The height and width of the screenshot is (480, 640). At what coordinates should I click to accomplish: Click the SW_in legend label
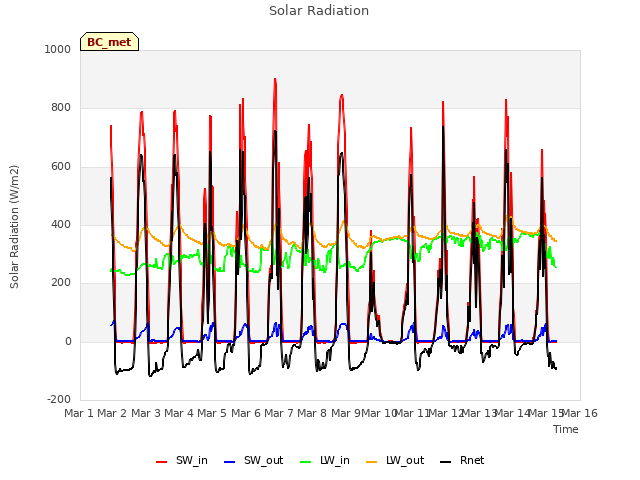[192, 460]
